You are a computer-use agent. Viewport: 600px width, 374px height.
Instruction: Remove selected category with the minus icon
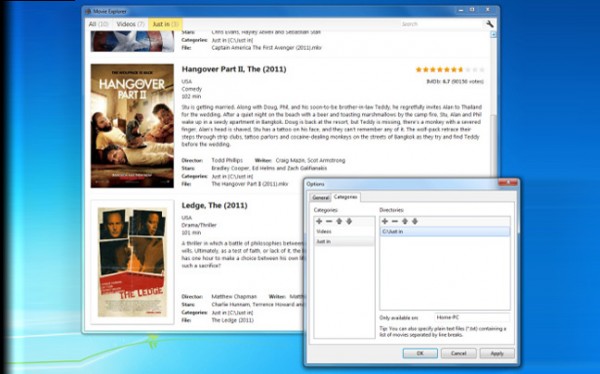pyautogui.click(x=329, y=221)
